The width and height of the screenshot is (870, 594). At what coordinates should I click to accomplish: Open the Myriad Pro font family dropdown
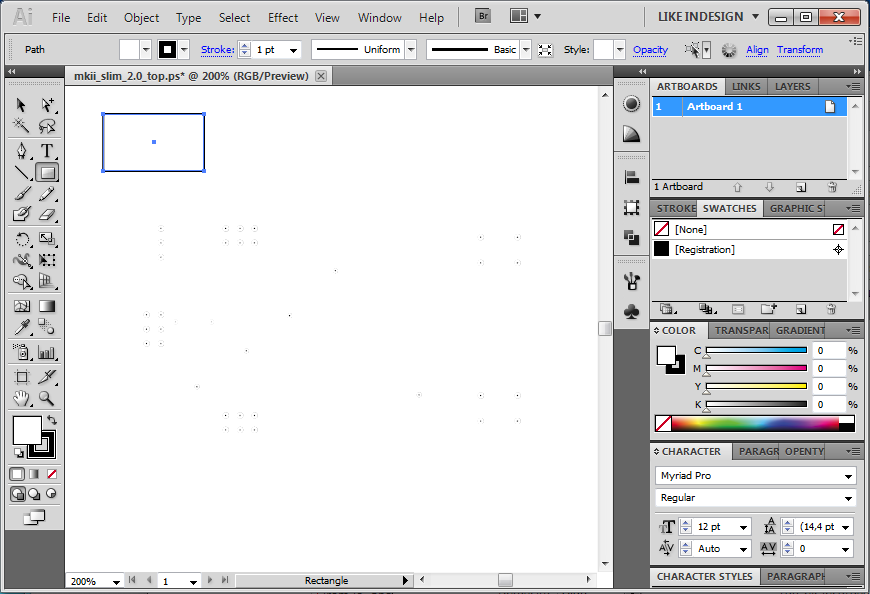coord(848,476)
